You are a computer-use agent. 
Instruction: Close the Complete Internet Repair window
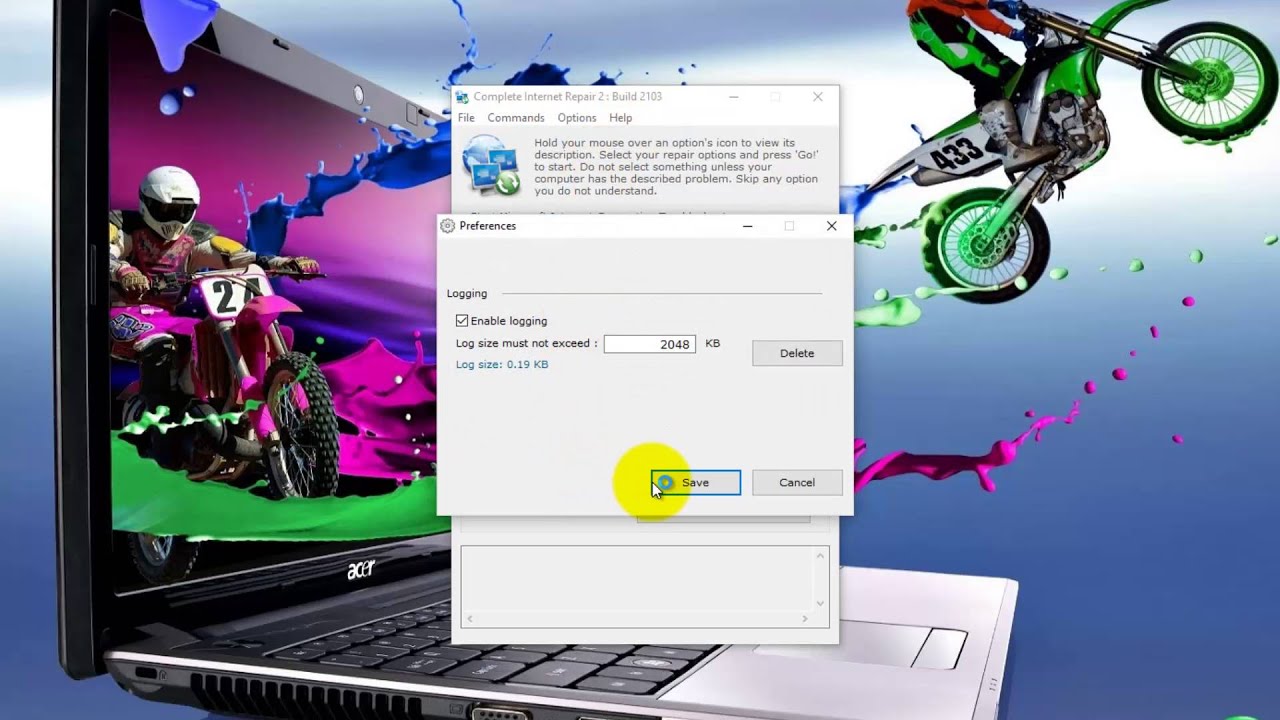coord(818,97)
